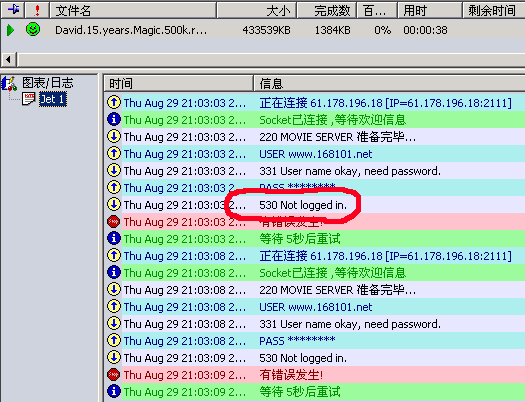This screenshot has height=402, width=525.
Task: Click the 用时 column header
Action: tap(430, 10)
